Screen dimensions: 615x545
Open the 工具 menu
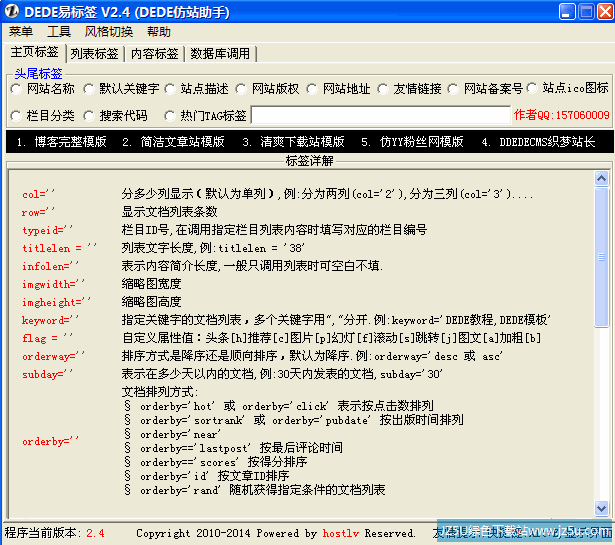click(59, 31)
